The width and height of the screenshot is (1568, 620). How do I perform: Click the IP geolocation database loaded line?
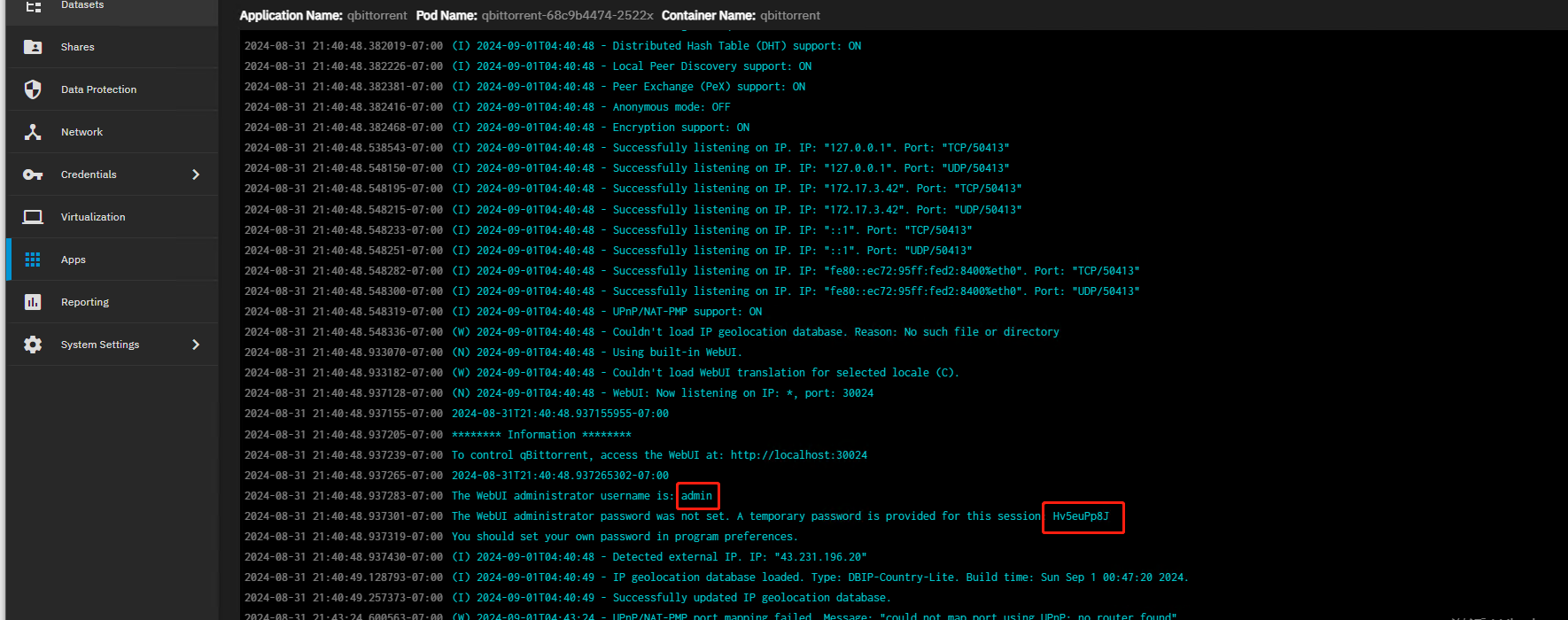click(717, 577)
